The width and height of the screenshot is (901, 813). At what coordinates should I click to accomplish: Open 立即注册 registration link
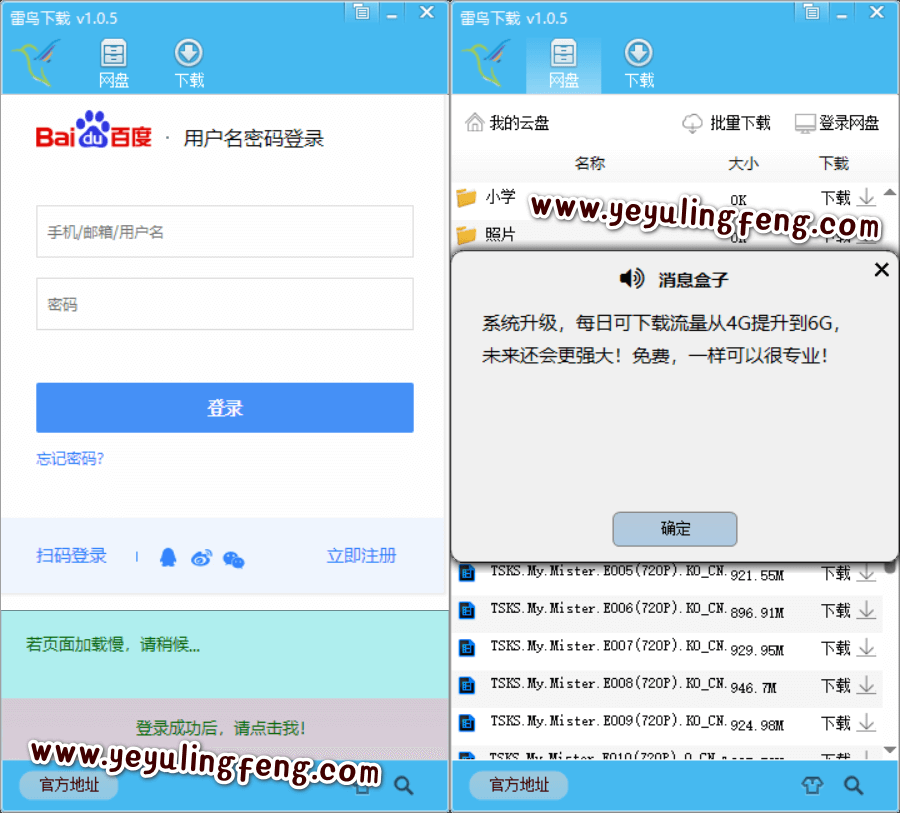click(x=361, y=556)
